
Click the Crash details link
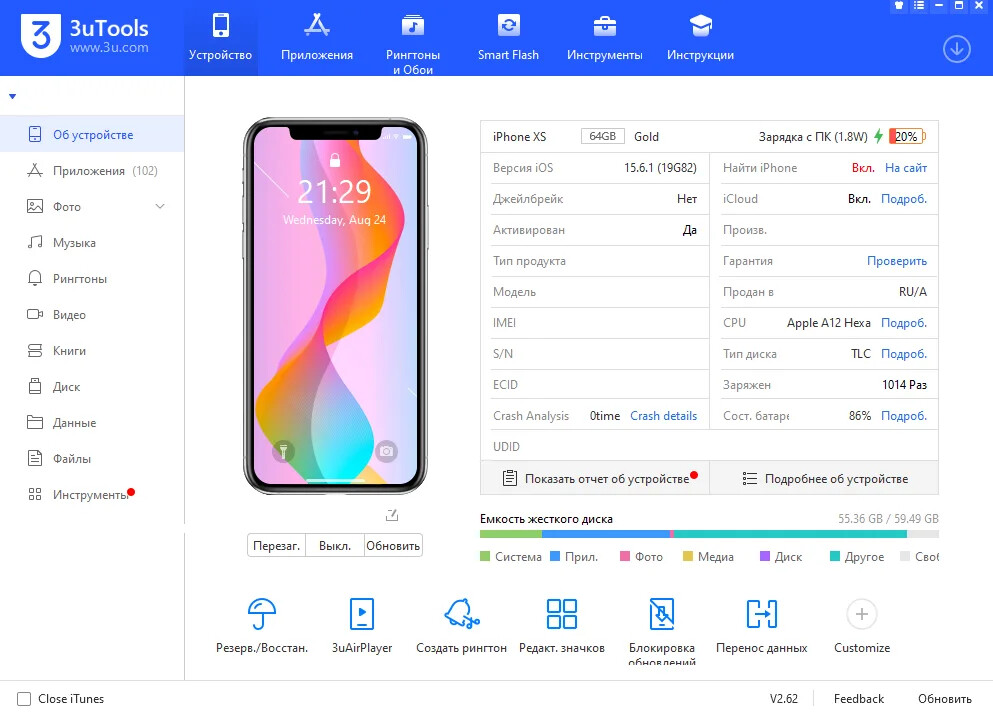(x=663, y=416)
